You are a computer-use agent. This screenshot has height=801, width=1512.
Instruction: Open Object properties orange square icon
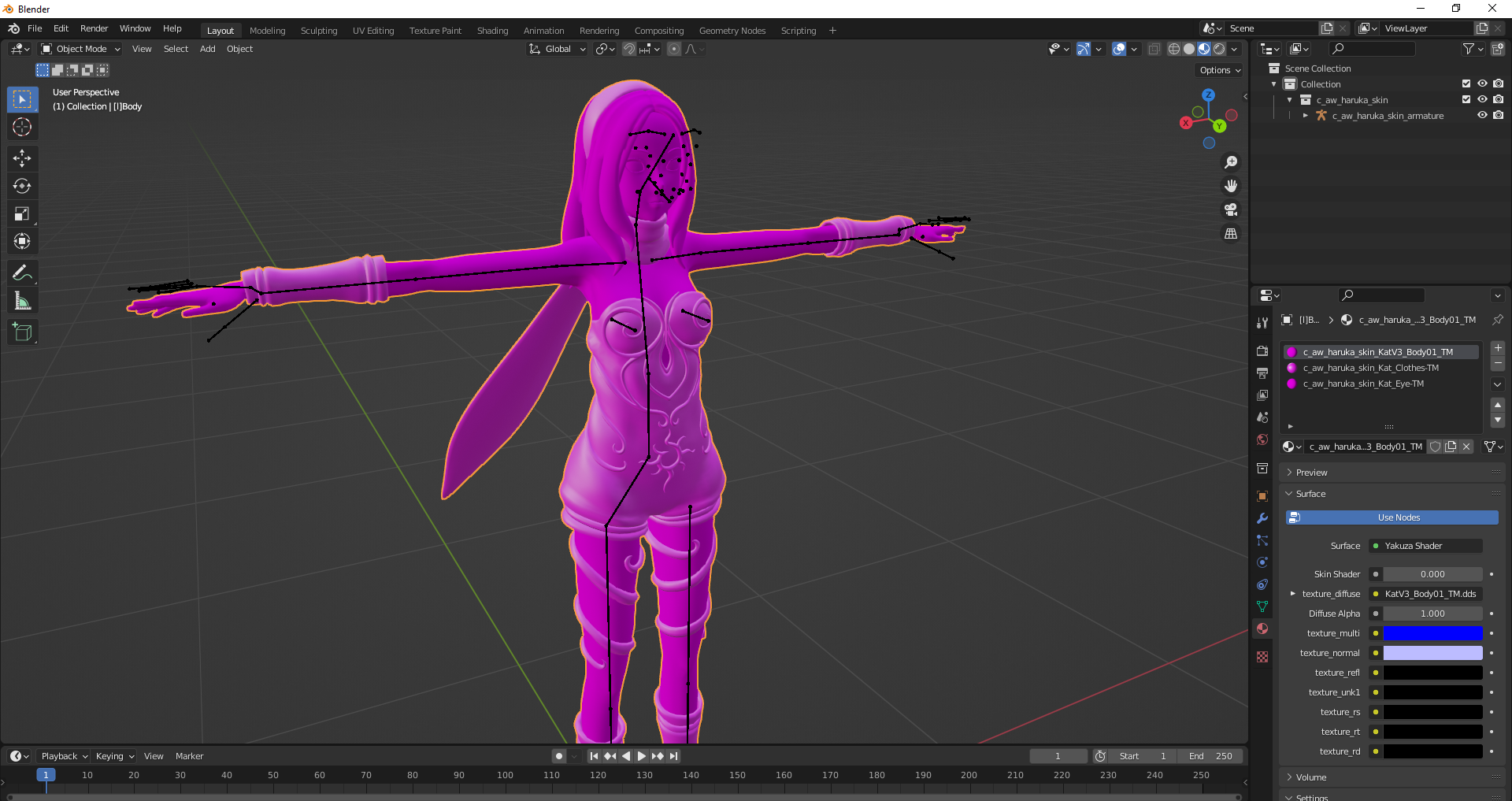tap(1262, 496)
